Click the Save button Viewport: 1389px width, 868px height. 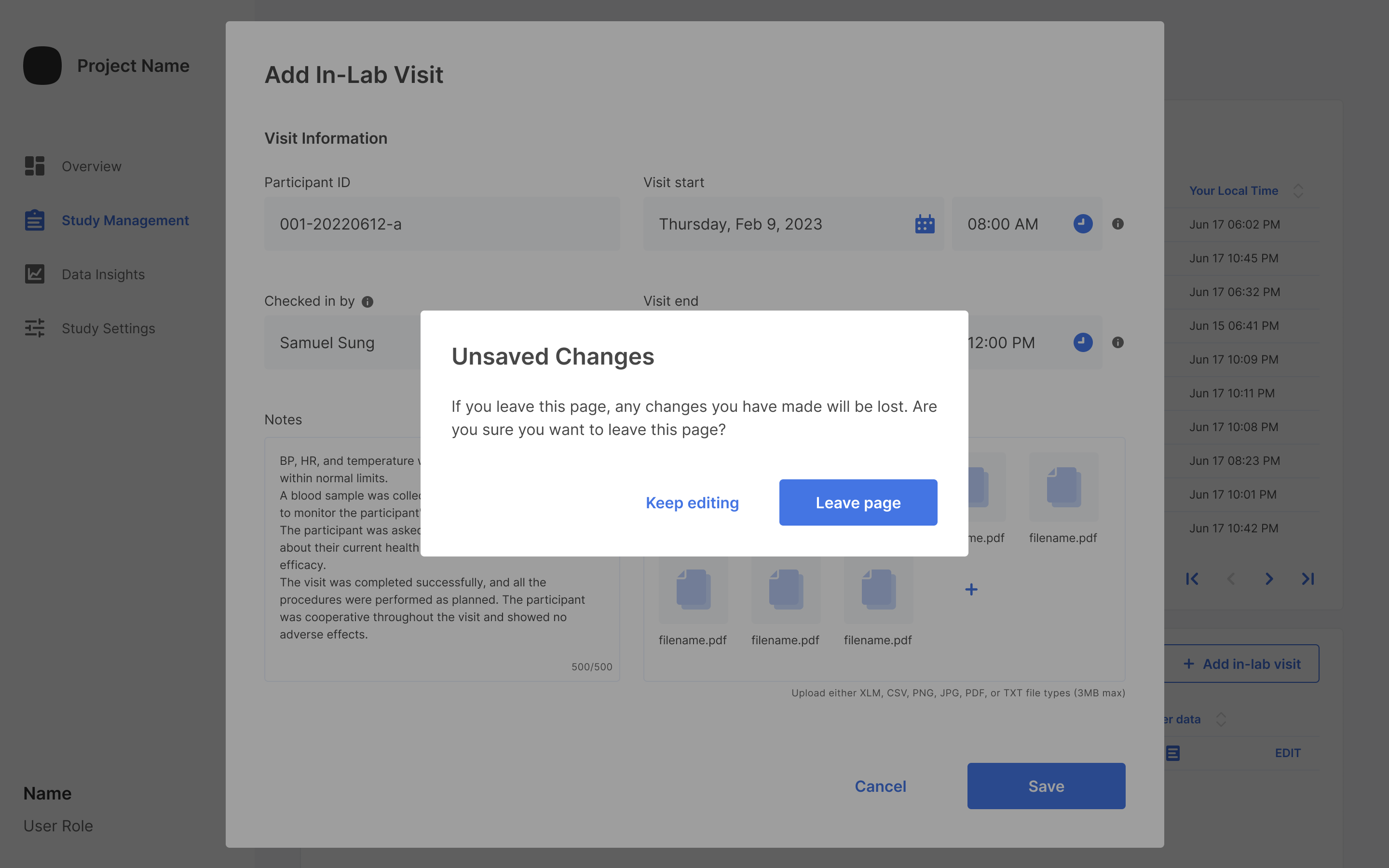pos(1046,786)
